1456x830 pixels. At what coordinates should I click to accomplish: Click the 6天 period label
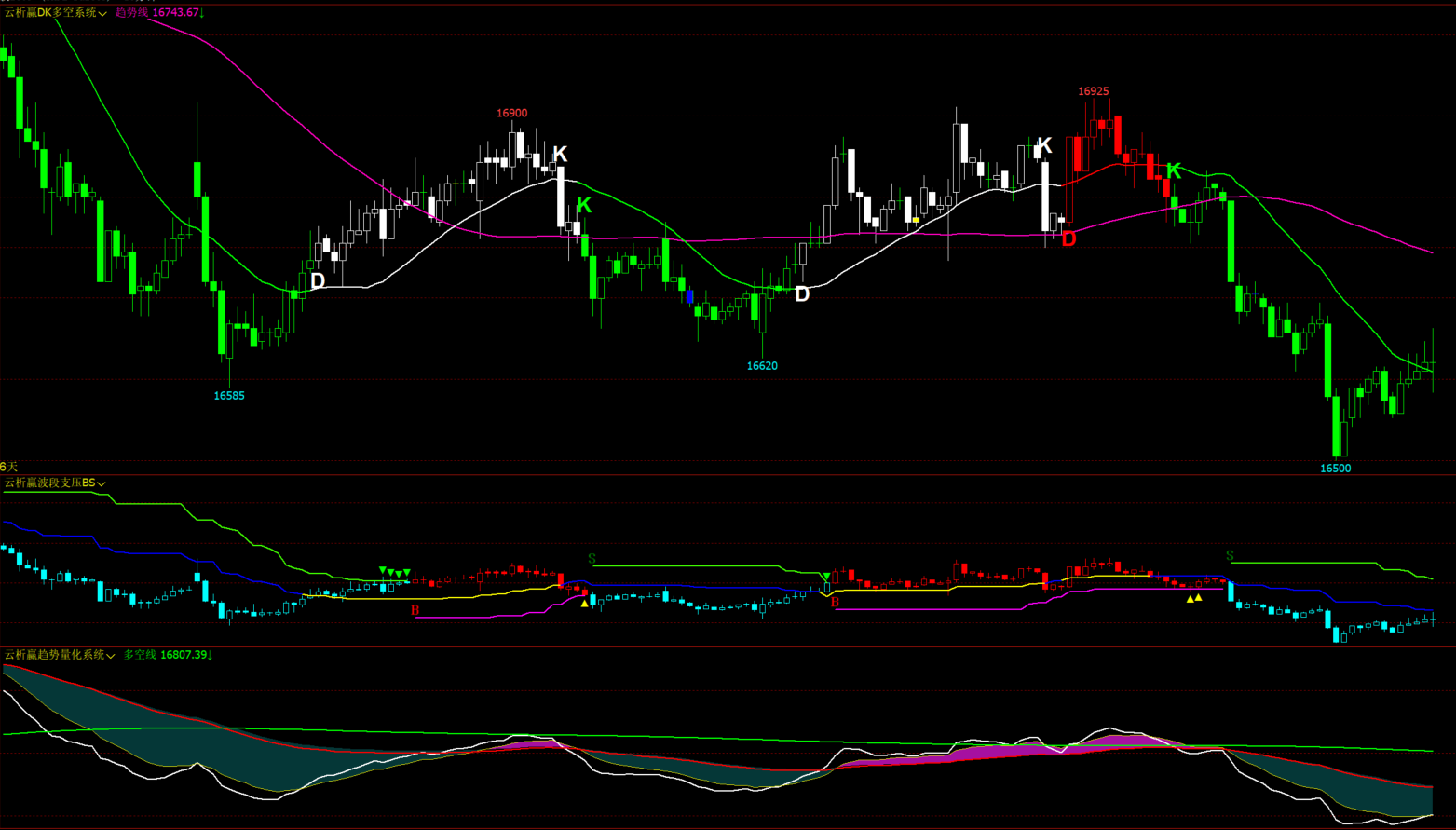coord(9,467)
